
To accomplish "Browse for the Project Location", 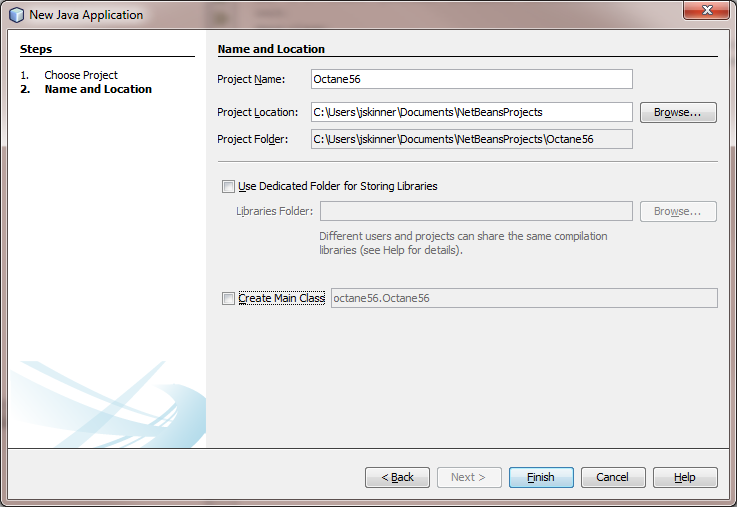I will click(678, 112).
